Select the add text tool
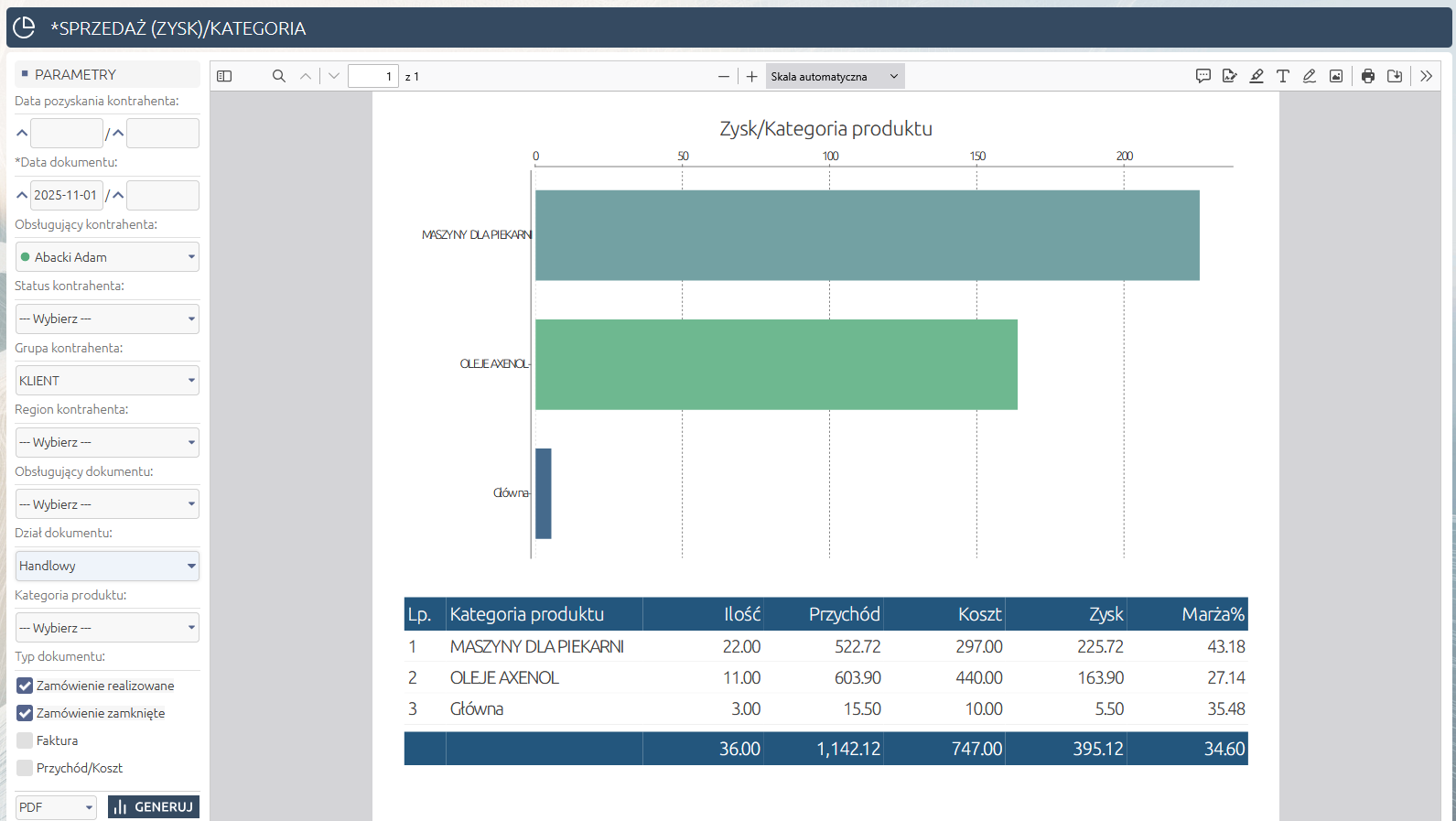 click(1283, 77)
